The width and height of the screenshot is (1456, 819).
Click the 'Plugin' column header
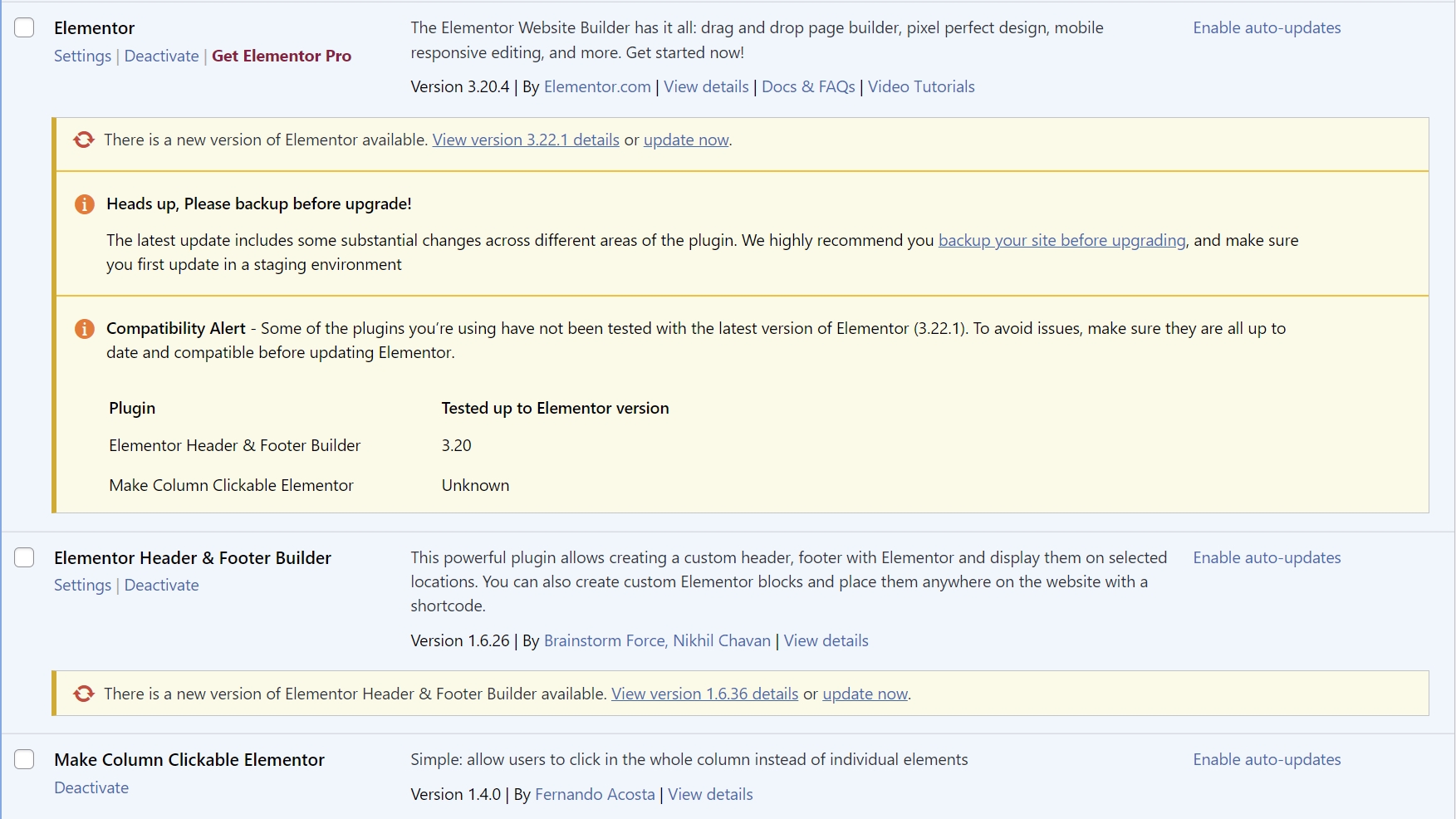[x=132, y=409]
